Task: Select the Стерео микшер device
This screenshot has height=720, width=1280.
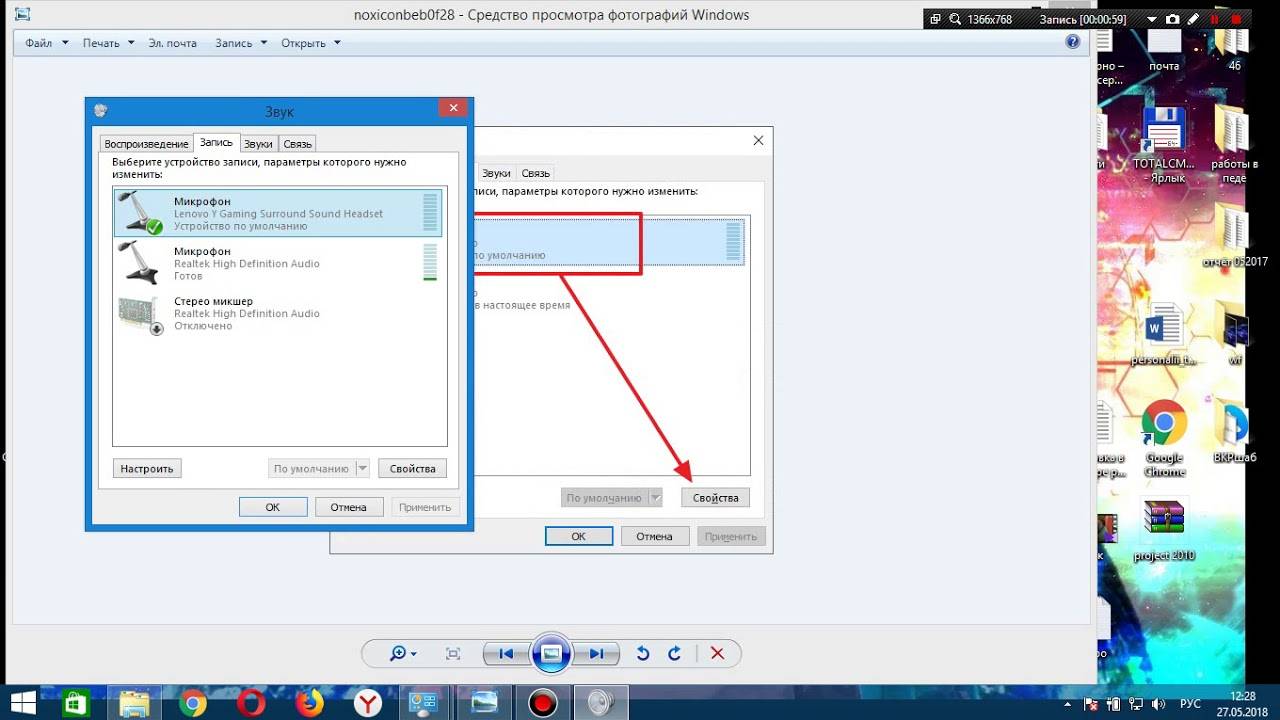Action: click(x=279, y=313)
